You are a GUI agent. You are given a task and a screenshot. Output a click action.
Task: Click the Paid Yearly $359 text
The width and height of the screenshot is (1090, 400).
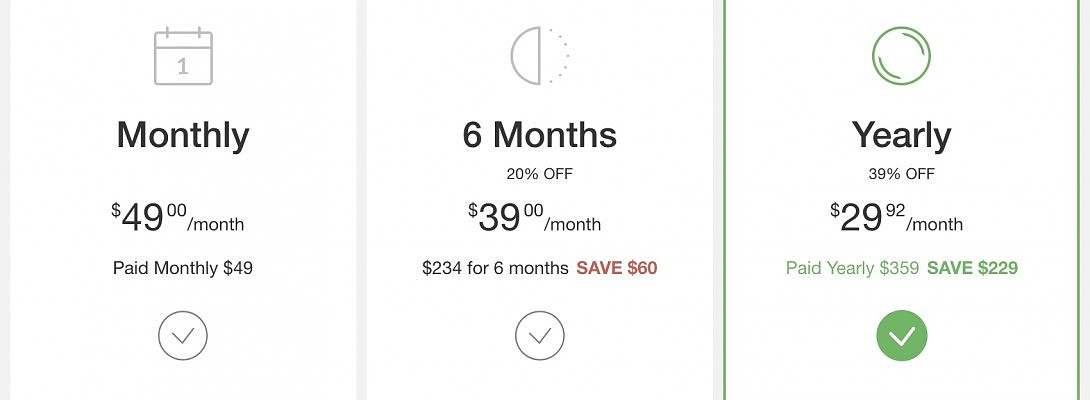[x=852, y=268]
